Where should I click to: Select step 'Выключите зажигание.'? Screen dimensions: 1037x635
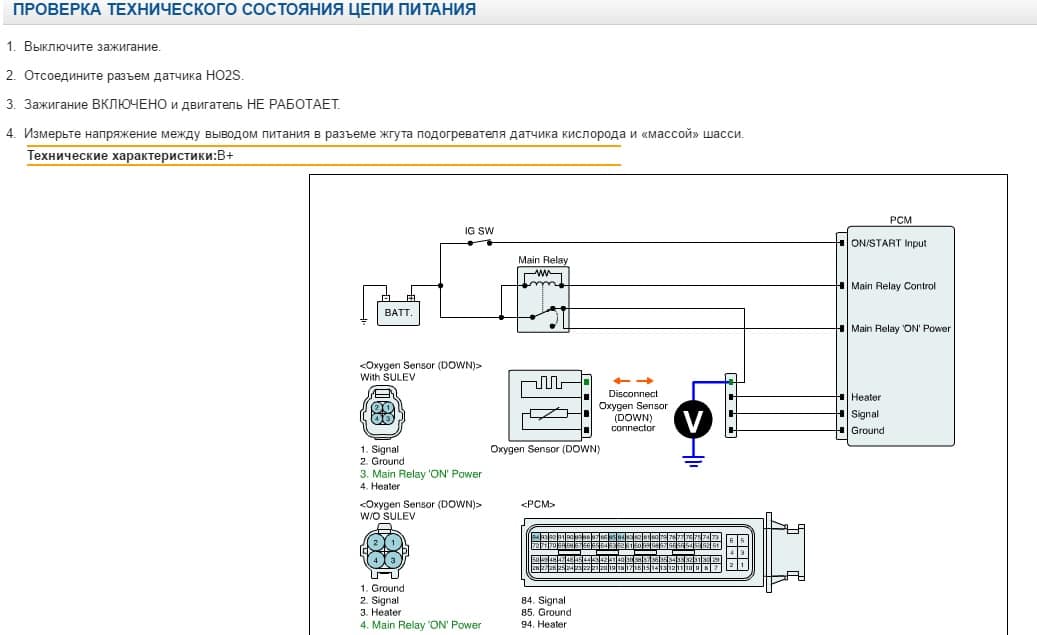(92, 47)
